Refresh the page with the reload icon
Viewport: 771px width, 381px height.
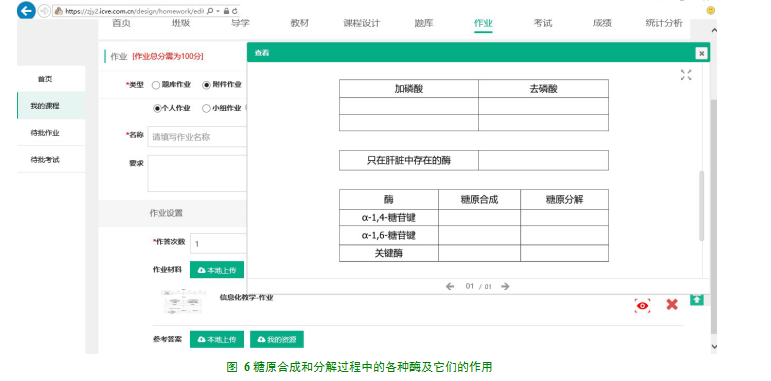(x=235, y=10)
